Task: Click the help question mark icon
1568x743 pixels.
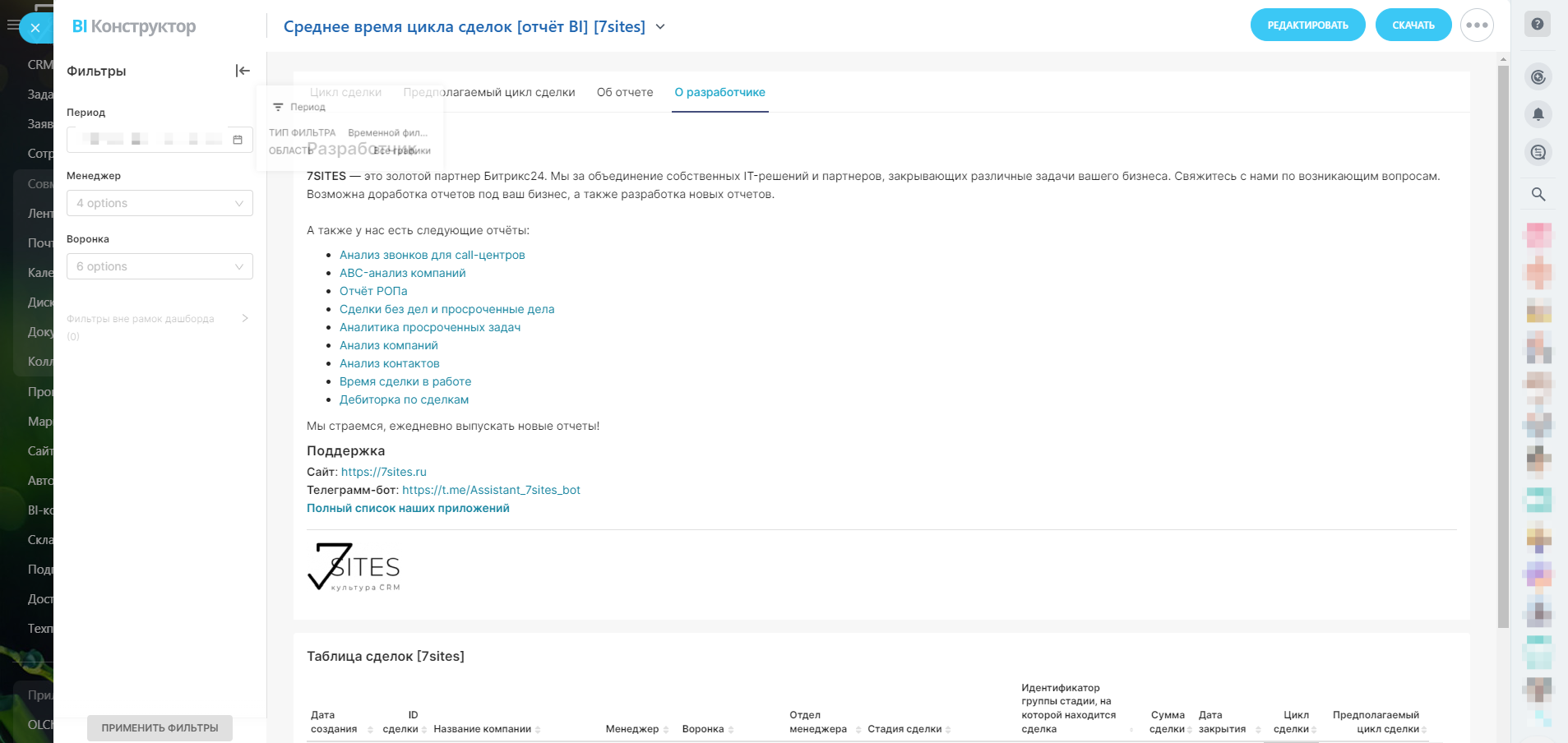Action: pyautogui.click(x=1537, y=24)
